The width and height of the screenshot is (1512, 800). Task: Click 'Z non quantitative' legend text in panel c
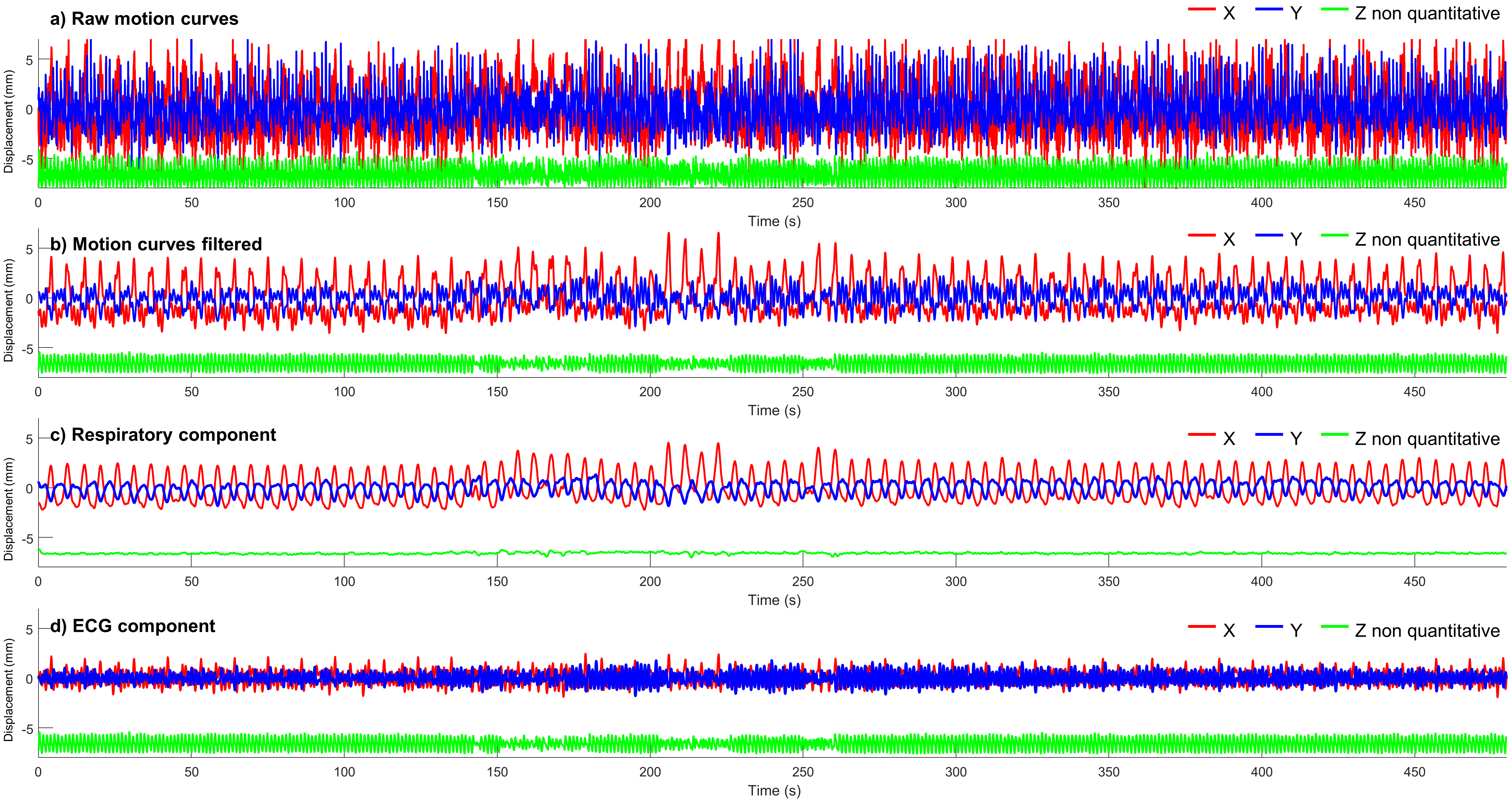pos(1427,439)
